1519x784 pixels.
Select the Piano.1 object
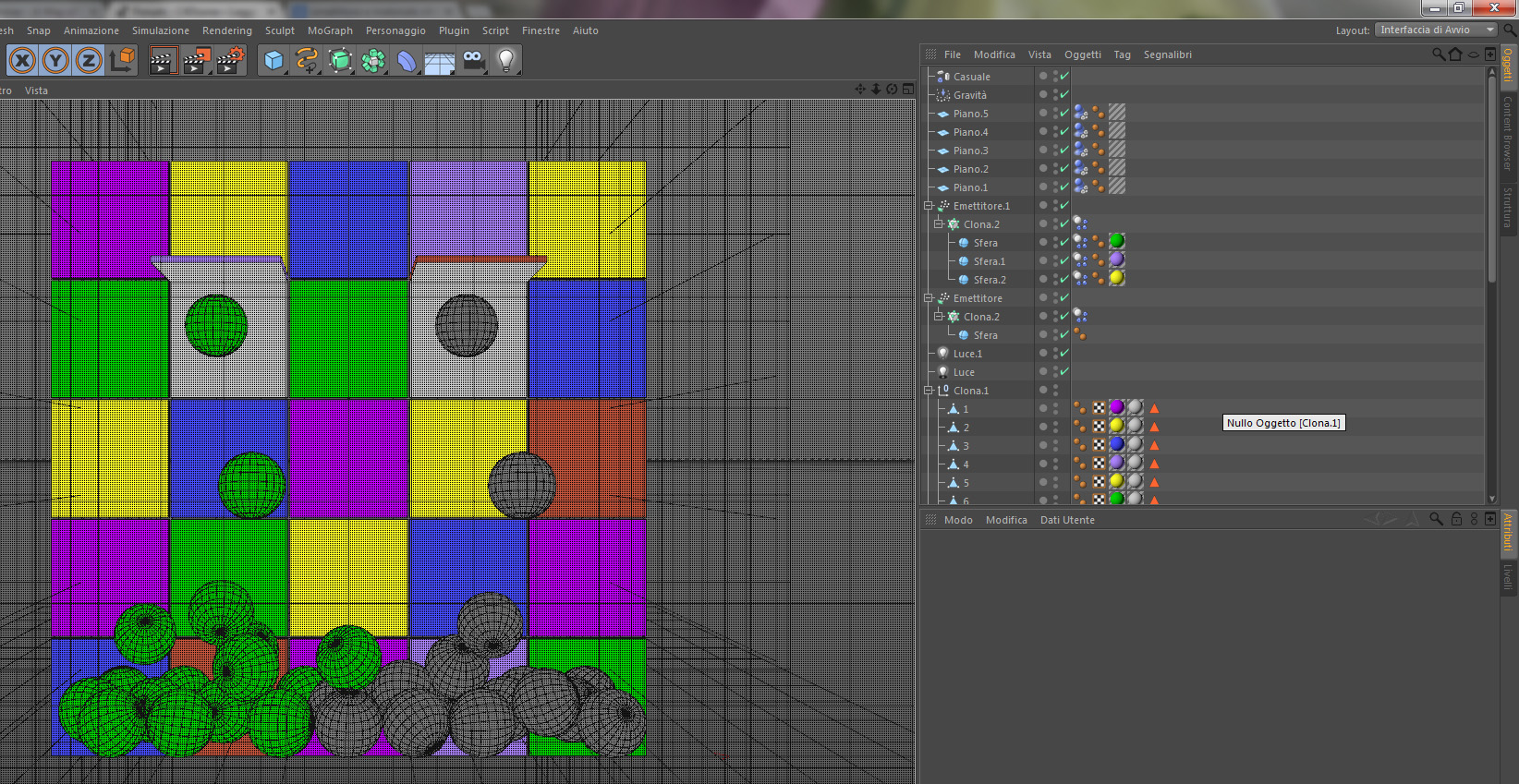pyautogui.click(x=970, y=187)
